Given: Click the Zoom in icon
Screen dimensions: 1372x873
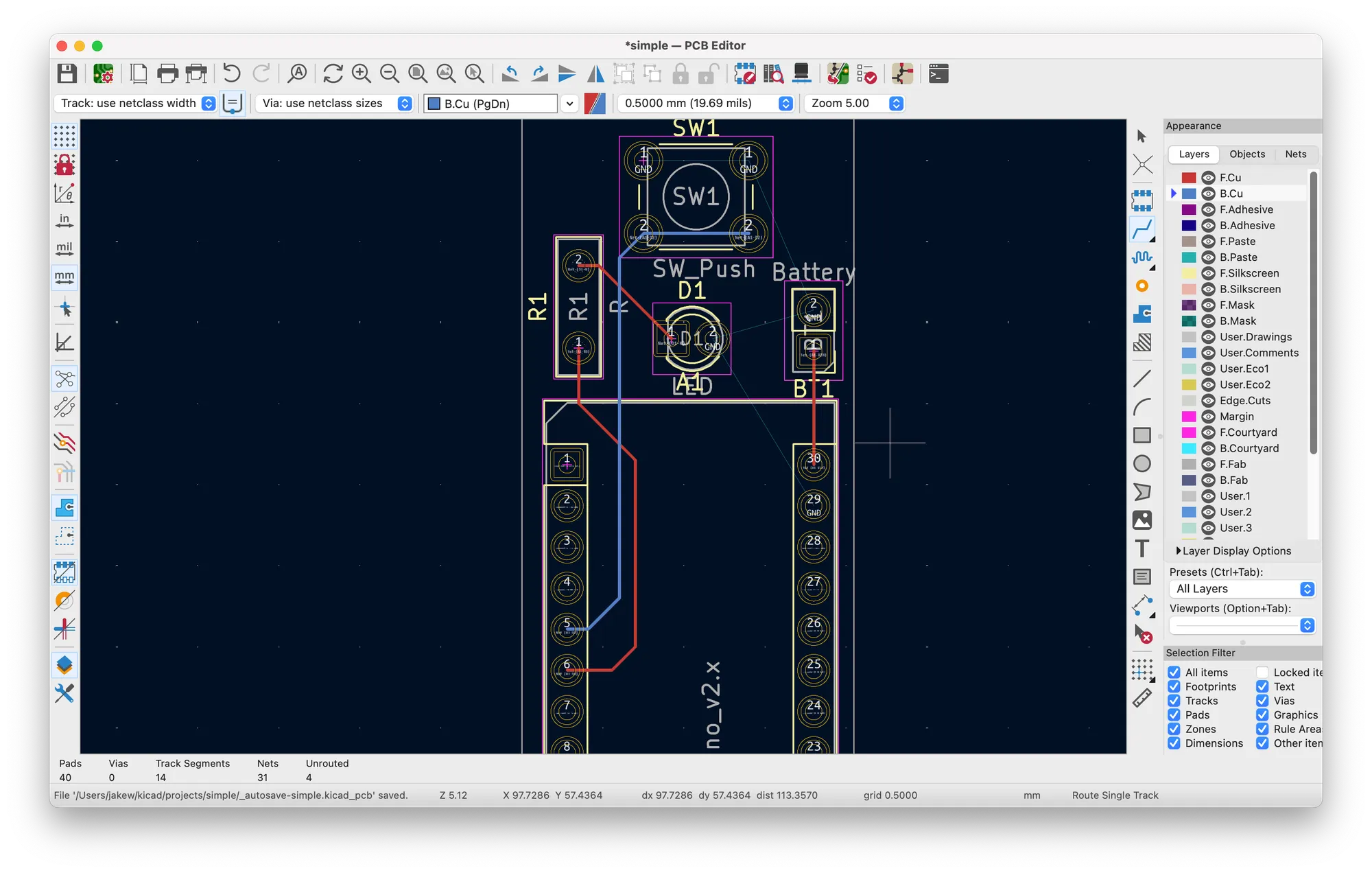Looking at the screenshot, I should click(x=362, y=73).
